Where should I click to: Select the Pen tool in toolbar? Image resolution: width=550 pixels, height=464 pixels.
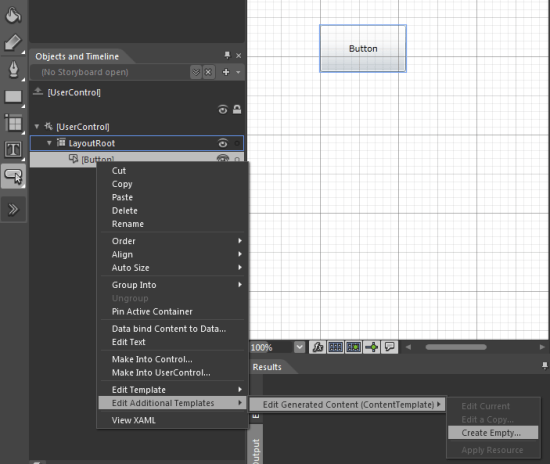pyautogui.click(x=13, y=69)
